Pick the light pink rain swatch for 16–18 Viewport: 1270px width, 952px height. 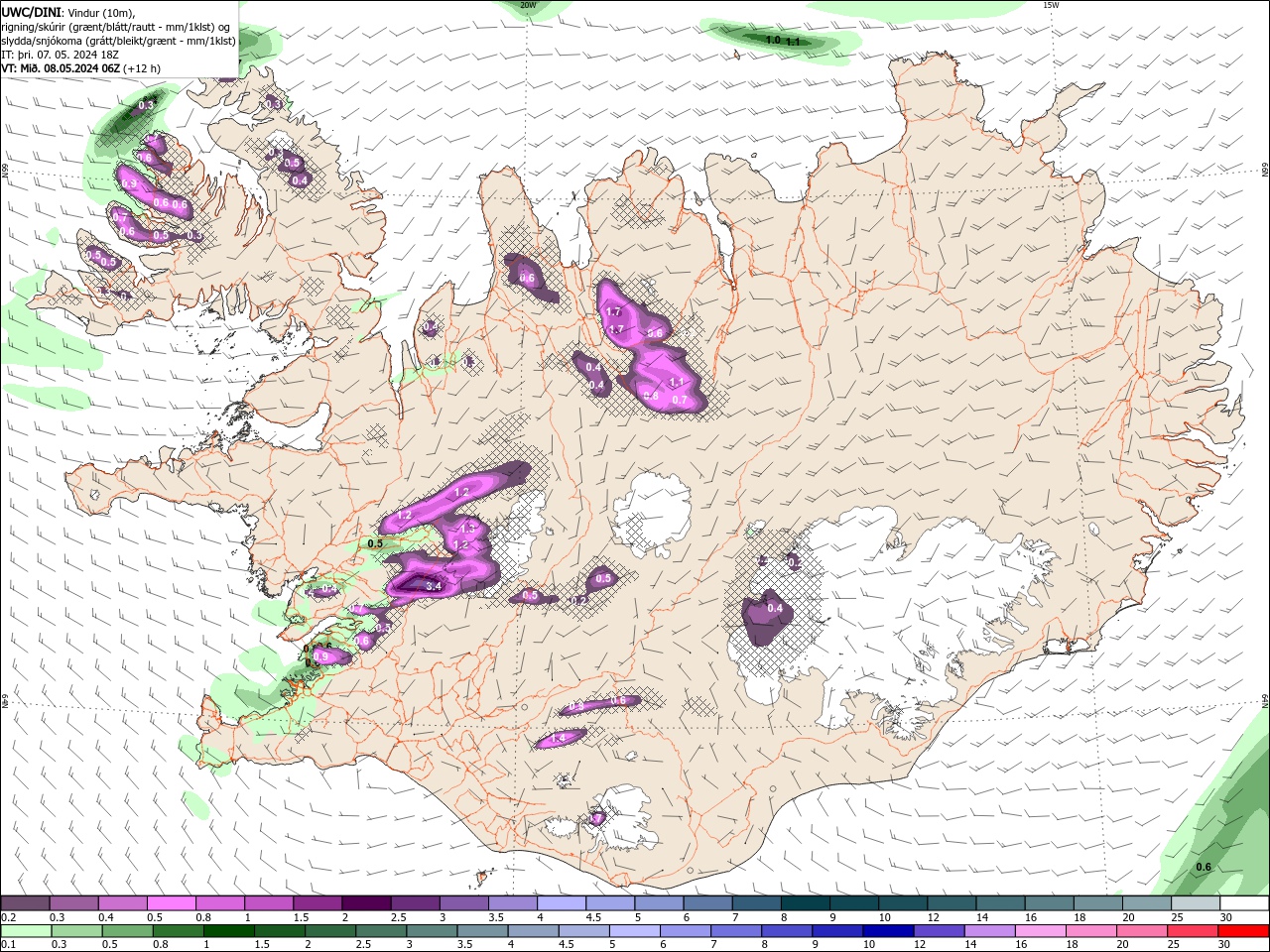[x=1041, y=931]
